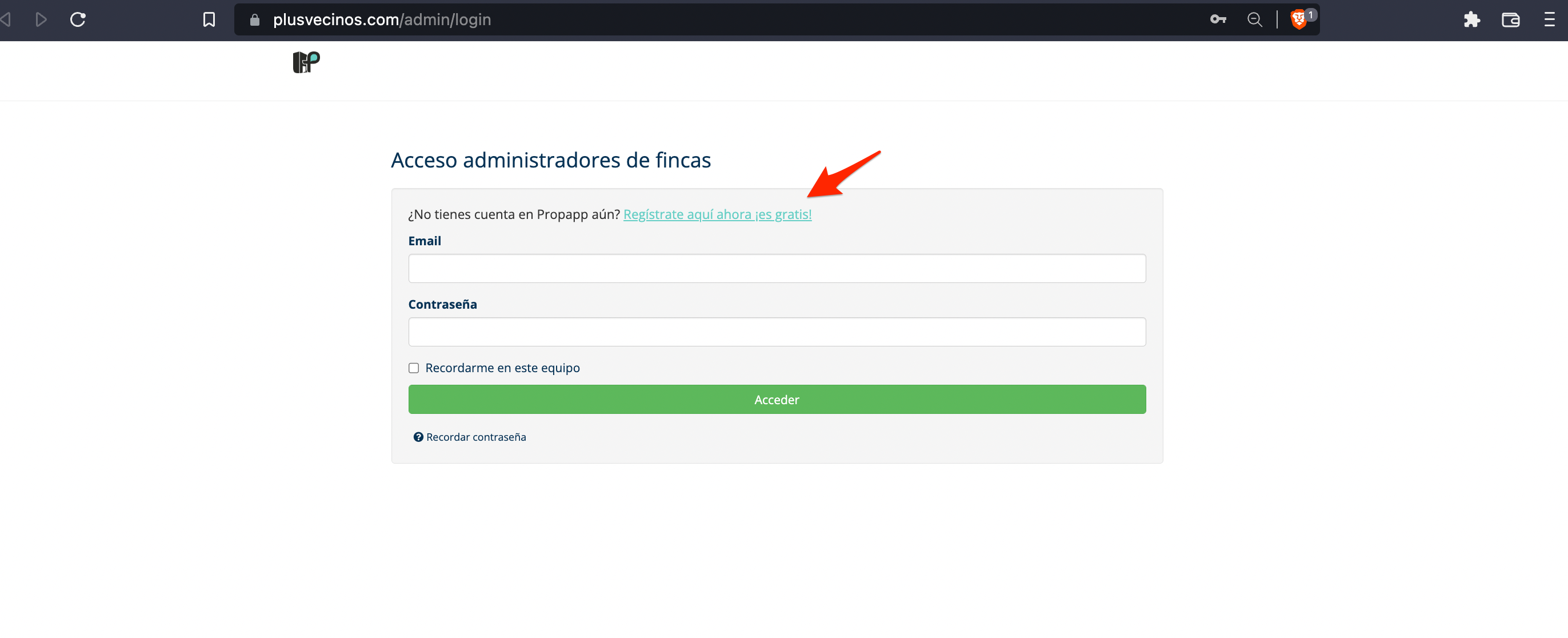Viewport: 1568px width, 638px height.
Task: Focus the Email input field
Action: [777, 269]
